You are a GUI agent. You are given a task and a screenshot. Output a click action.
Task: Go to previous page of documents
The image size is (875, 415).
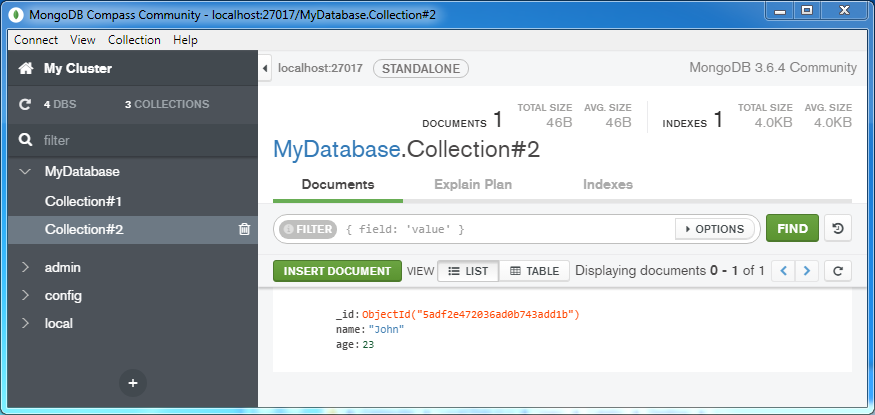click(x=783, y=271)
